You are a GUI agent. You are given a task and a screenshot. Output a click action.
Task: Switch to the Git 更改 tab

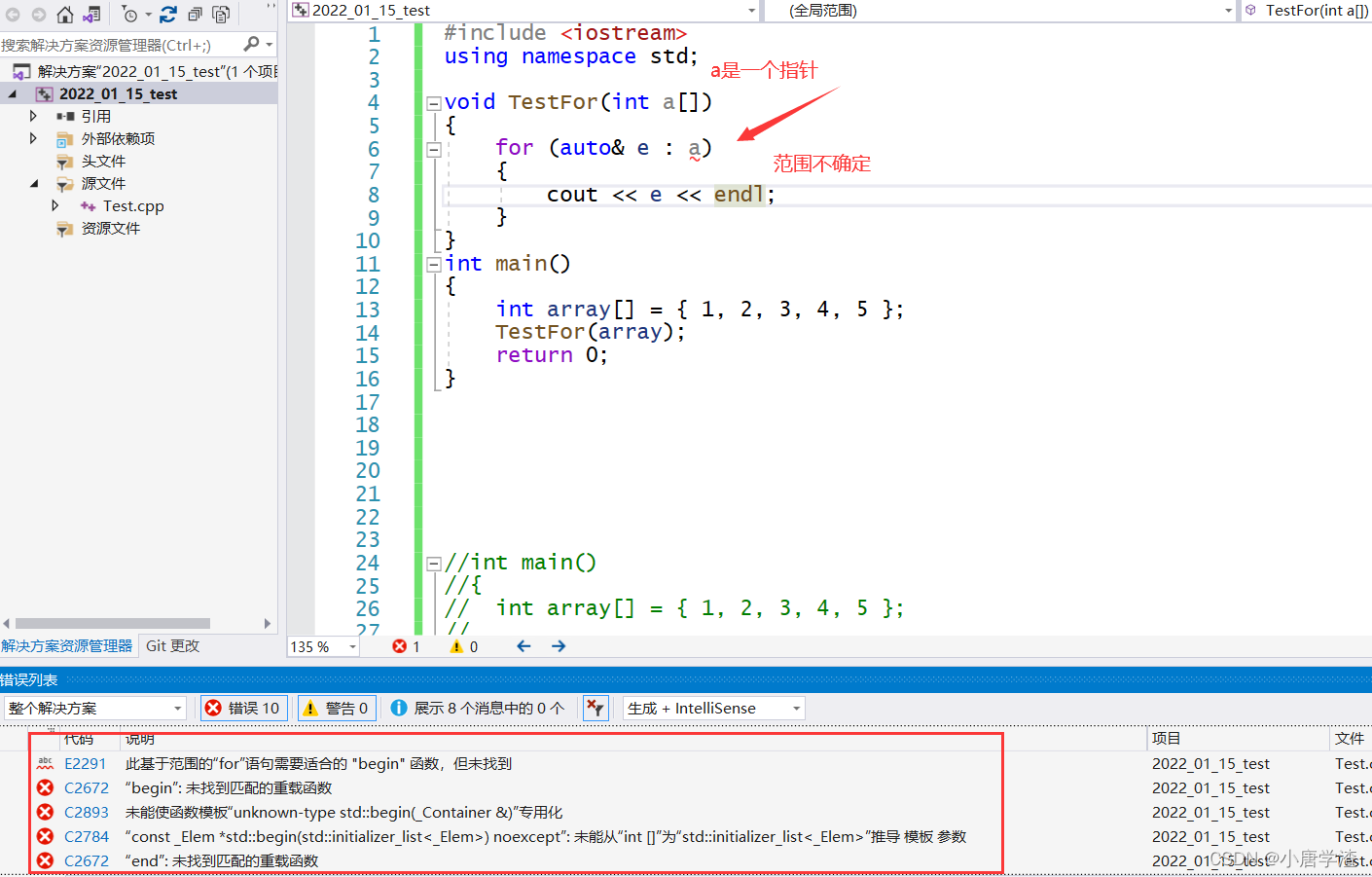click(x=172, y=646)
